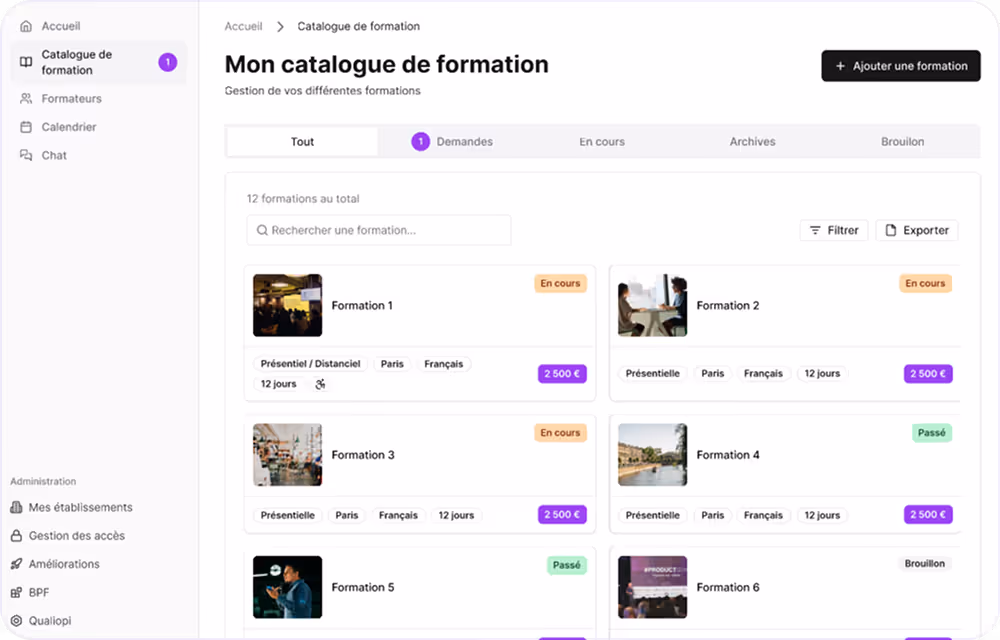Click the Formation 4 title

pyautogui.click(x=728, y=455)
